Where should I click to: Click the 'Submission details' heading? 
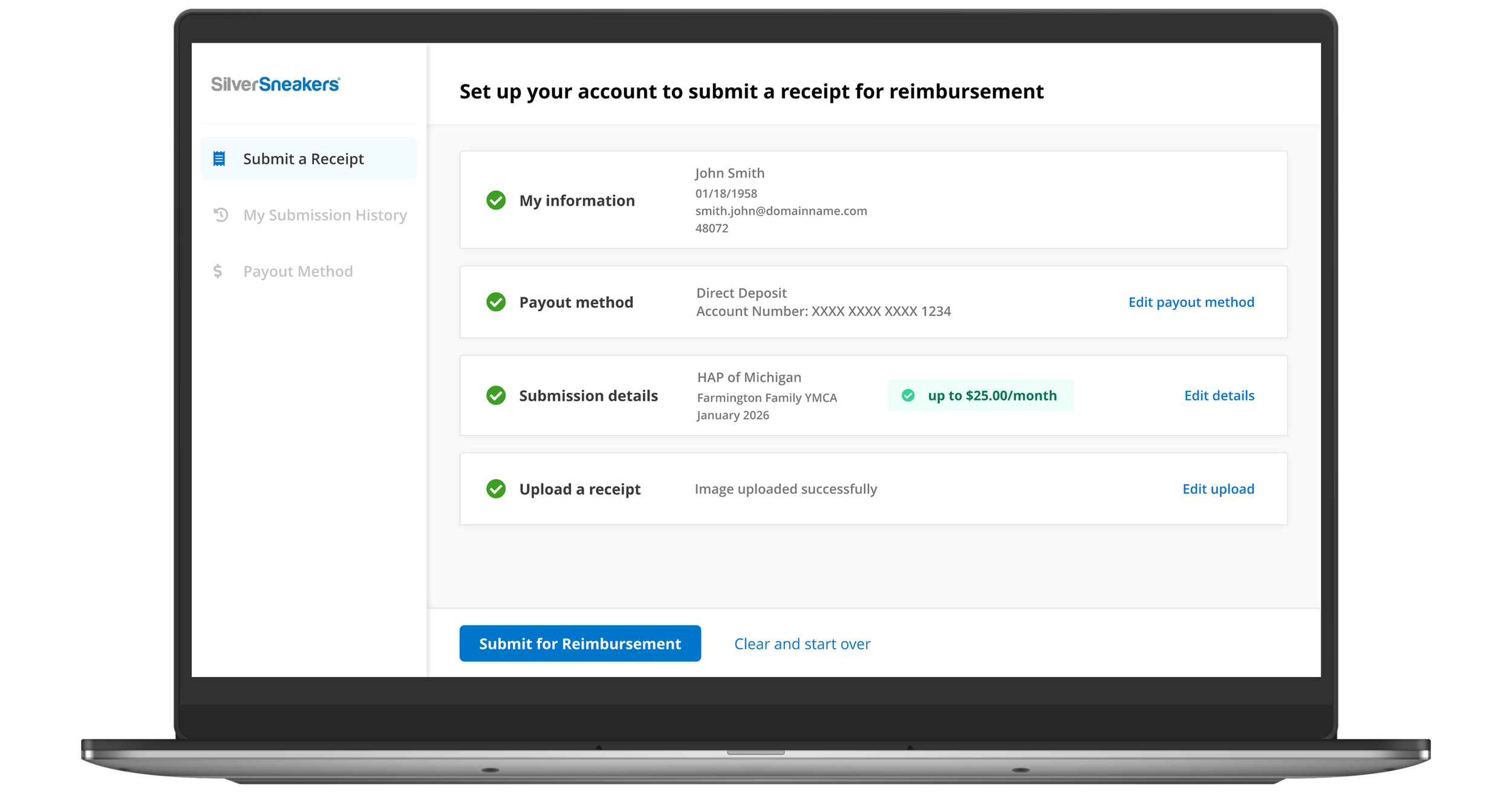[588, 395]
